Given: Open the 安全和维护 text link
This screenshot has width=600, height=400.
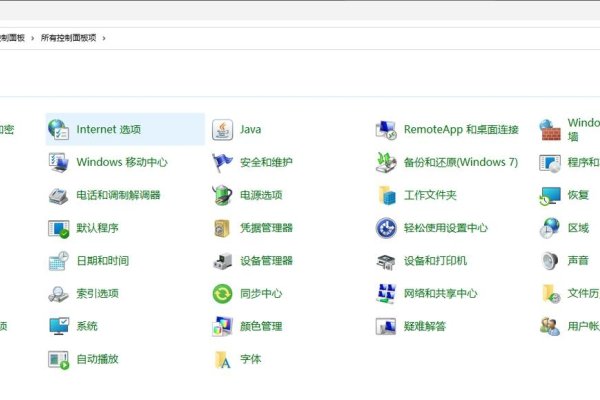Looking at the screenshot, I should point(266,162).
